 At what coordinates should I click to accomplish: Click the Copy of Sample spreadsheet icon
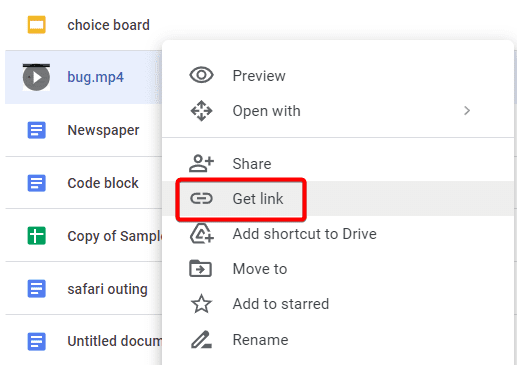tap(36, 236)
